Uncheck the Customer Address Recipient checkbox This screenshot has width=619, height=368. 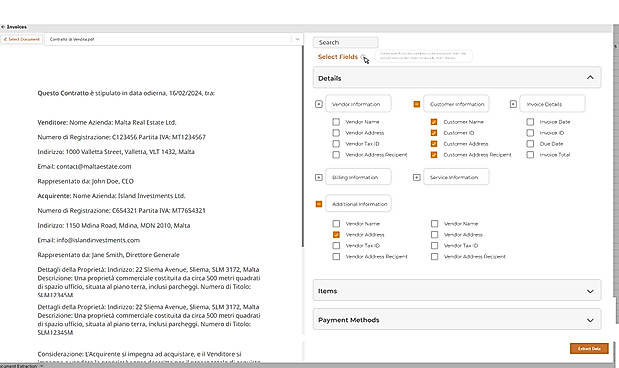click(434, 155)
